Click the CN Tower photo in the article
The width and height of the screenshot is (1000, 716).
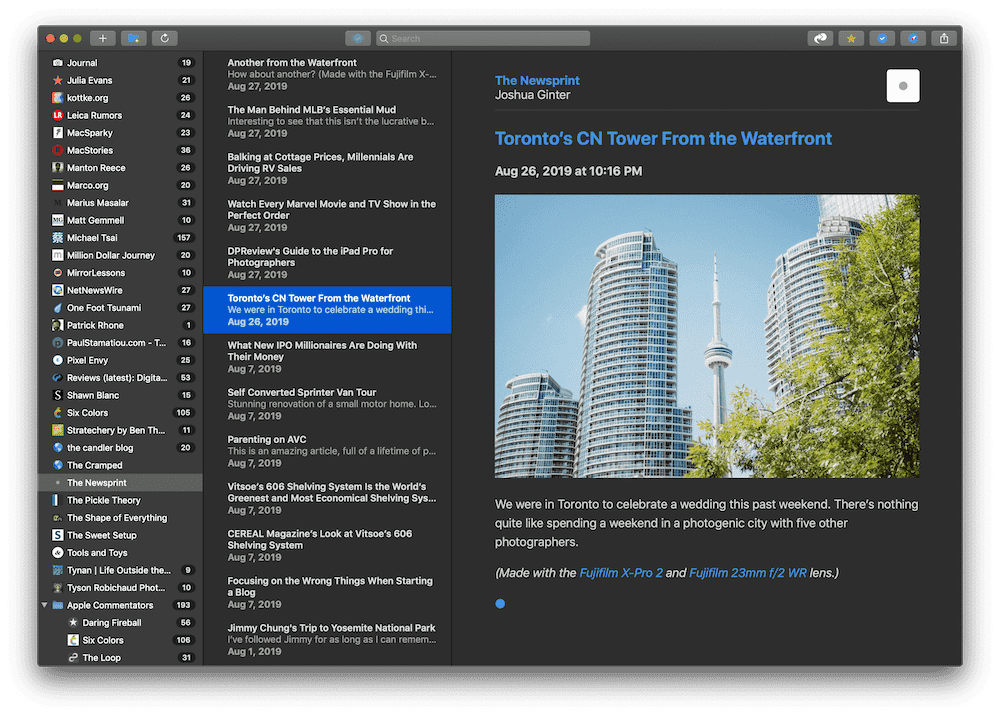(707, 336)
